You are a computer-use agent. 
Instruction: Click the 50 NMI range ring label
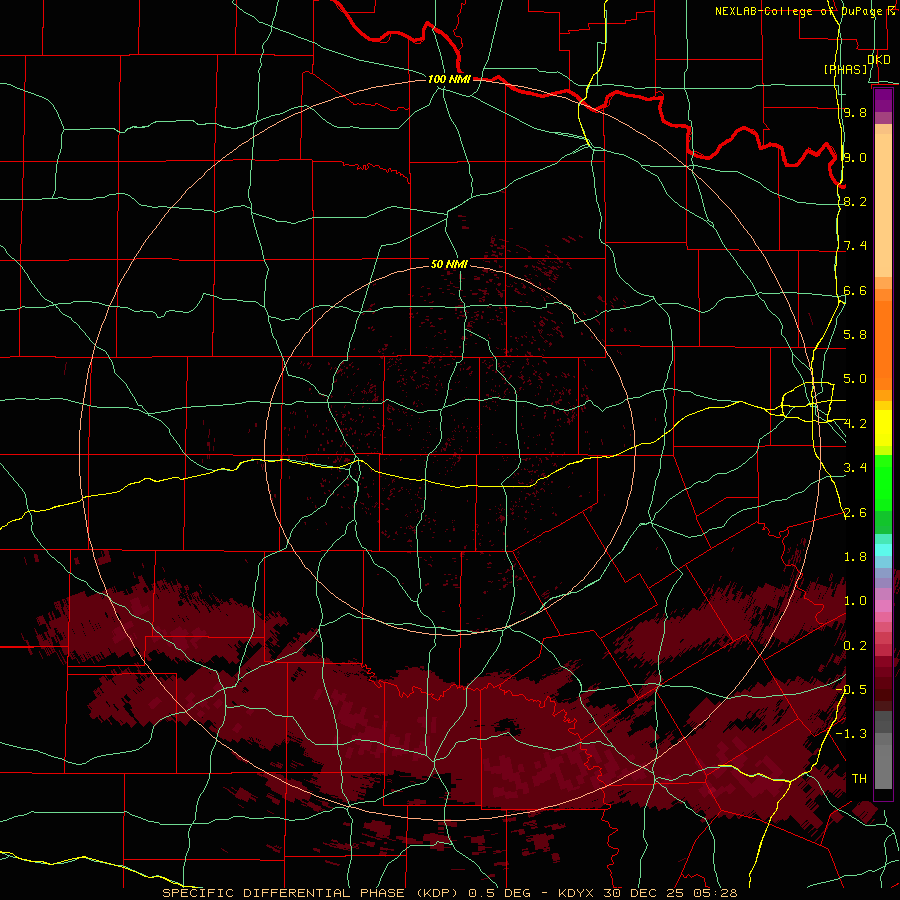point(449,264)
